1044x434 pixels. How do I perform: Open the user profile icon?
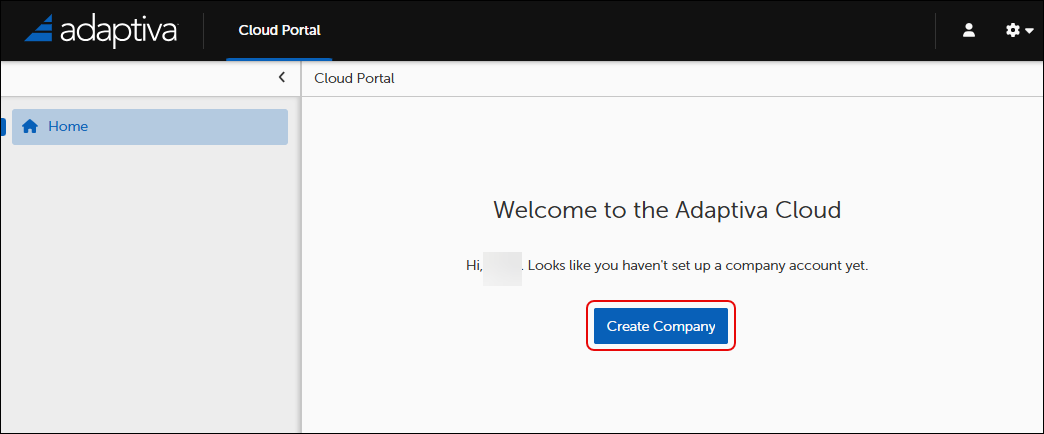click(969, 30)
